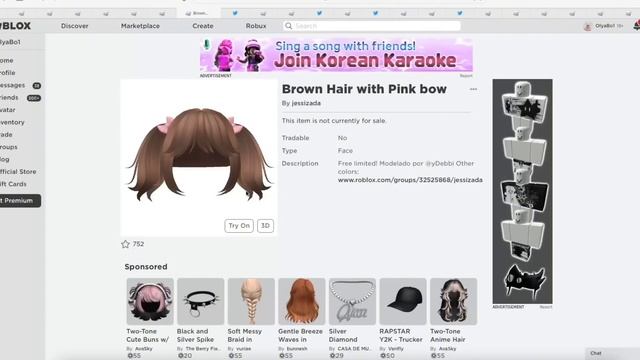Image resolution: width=640 pixels, height=360 pixels.
Task: Click the vertical avatar shirt advertisement
Action: (x=522, y=191)
